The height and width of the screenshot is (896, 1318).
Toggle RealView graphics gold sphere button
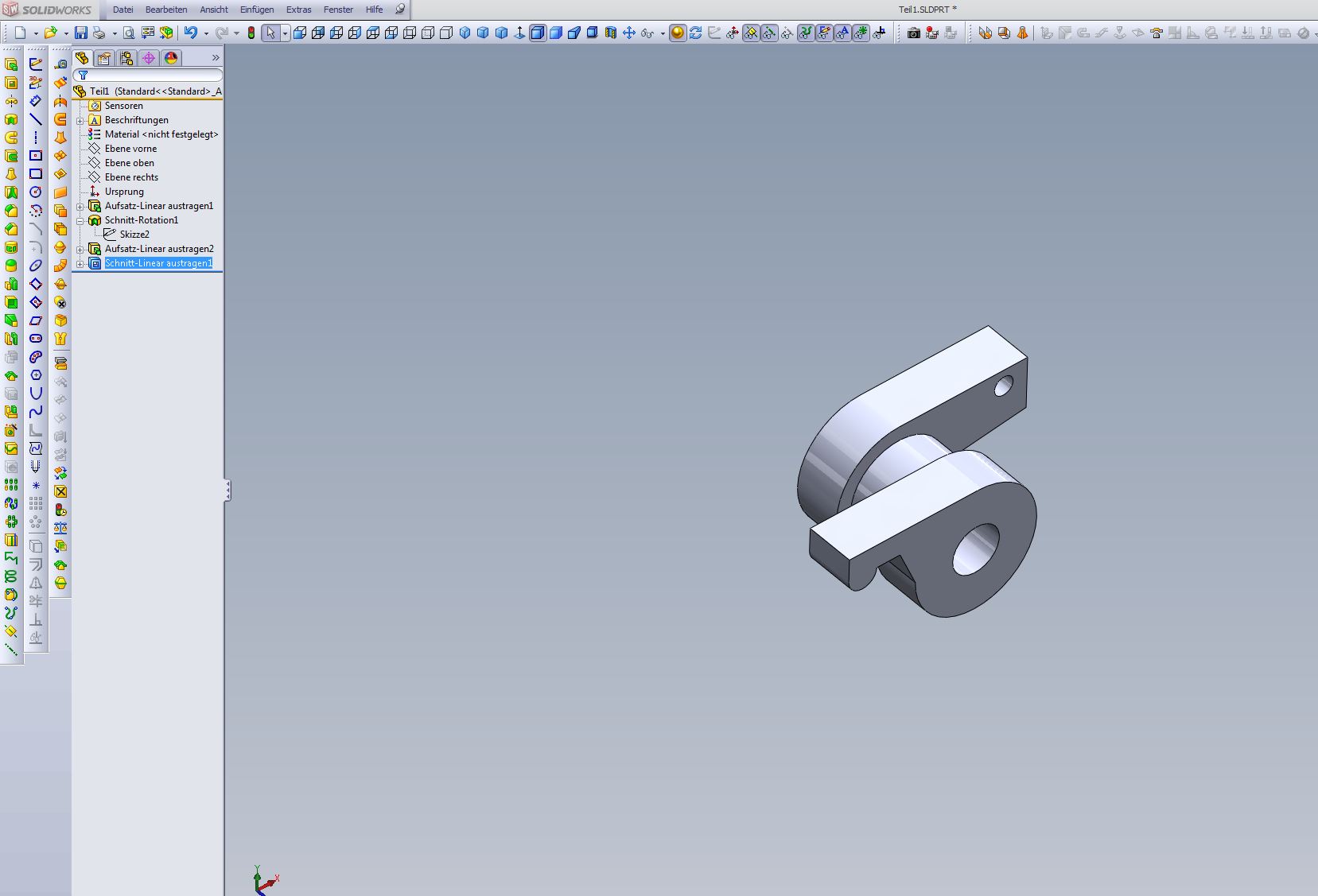click(x=678, y=33)
